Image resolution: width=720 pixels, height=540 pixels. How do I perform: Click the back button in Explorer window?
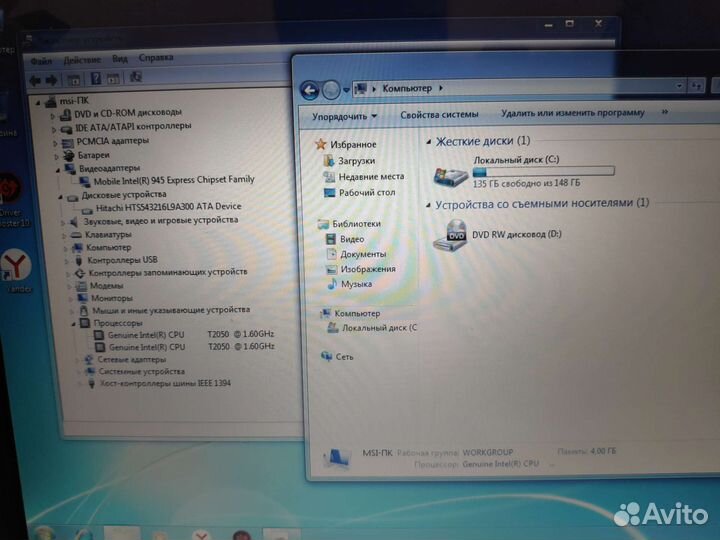309,90
